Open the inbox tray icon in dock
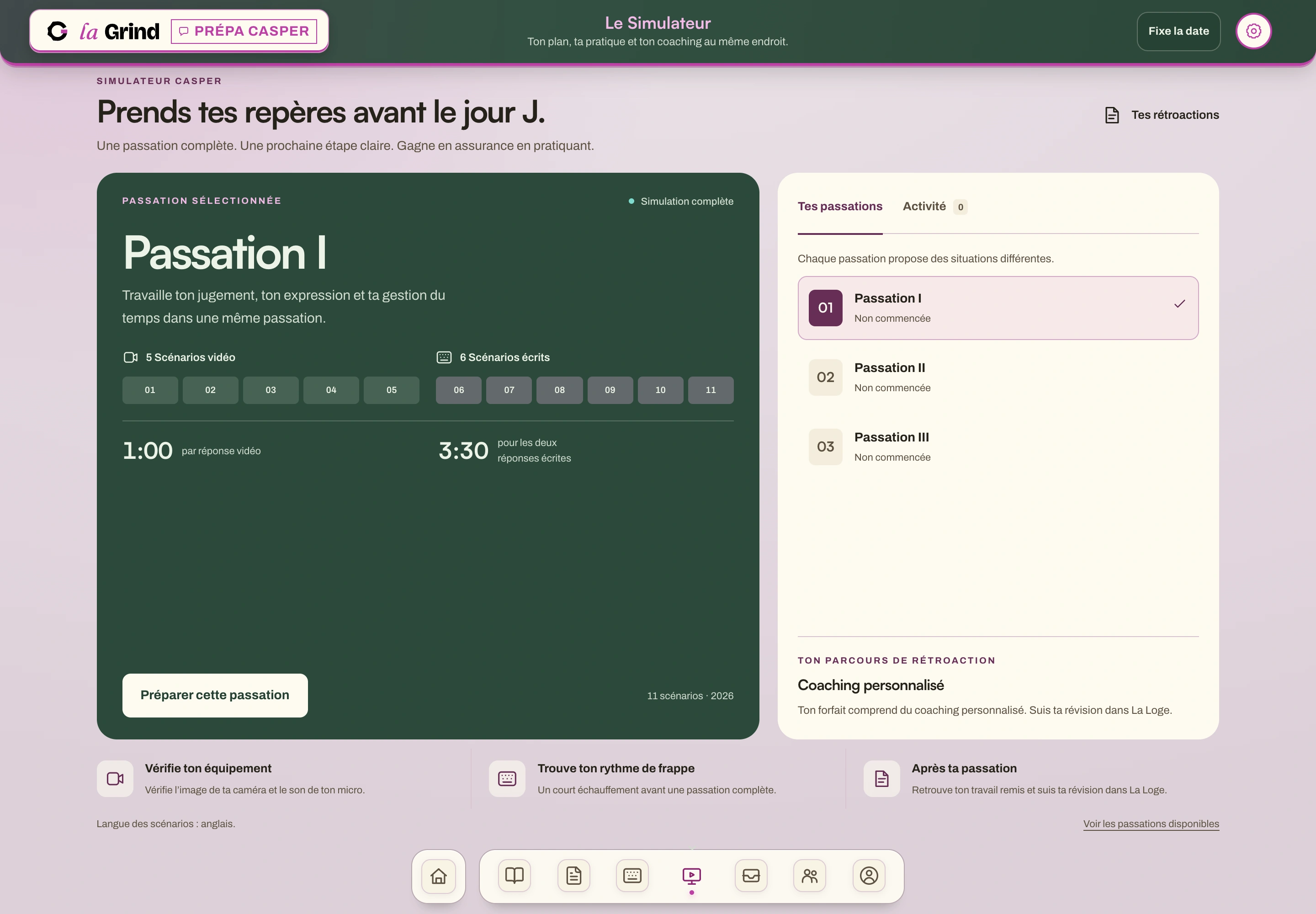 pyautogui.click(x=751, y=876)
